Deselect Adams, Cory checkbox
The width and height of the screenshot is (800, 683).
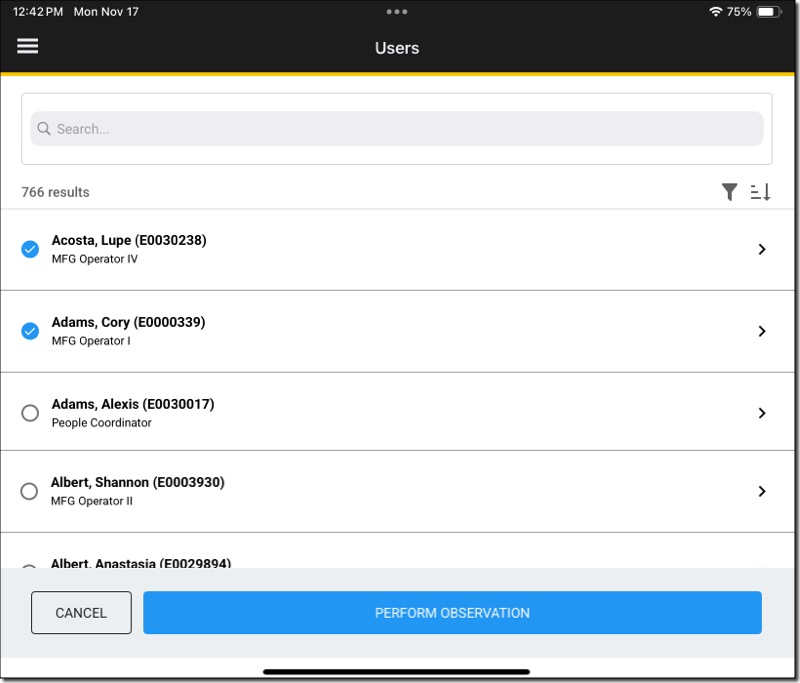30,331
